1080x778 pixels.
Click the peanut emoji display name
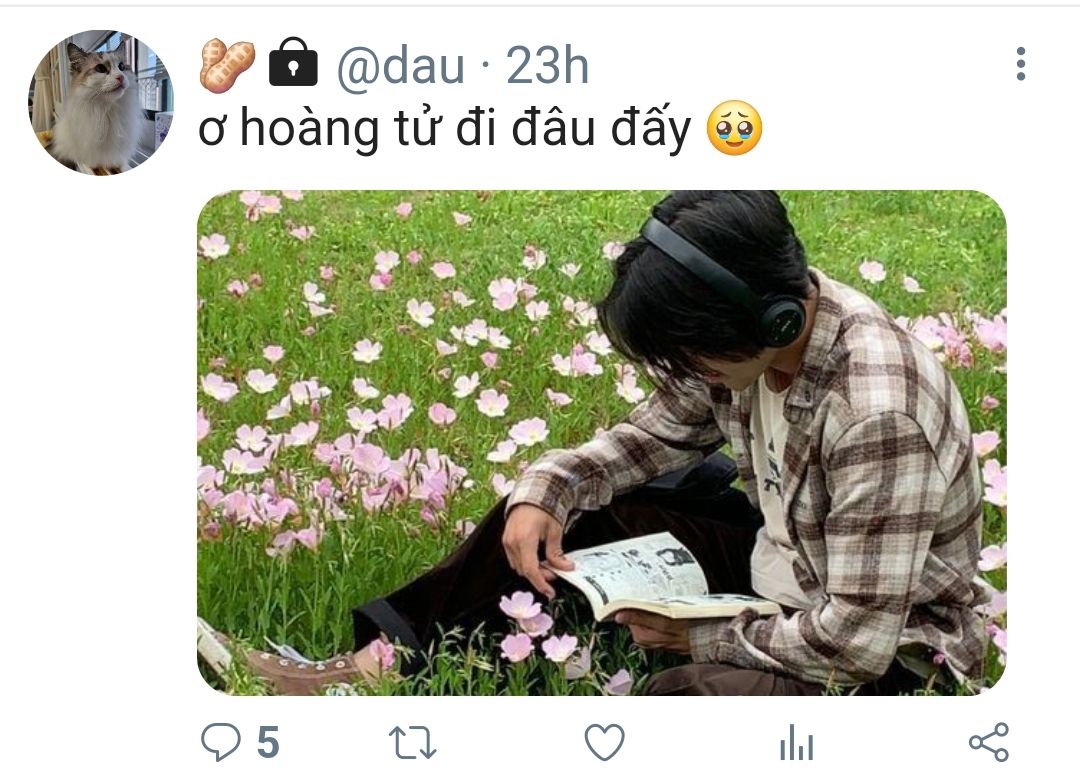tap(227, 65)
